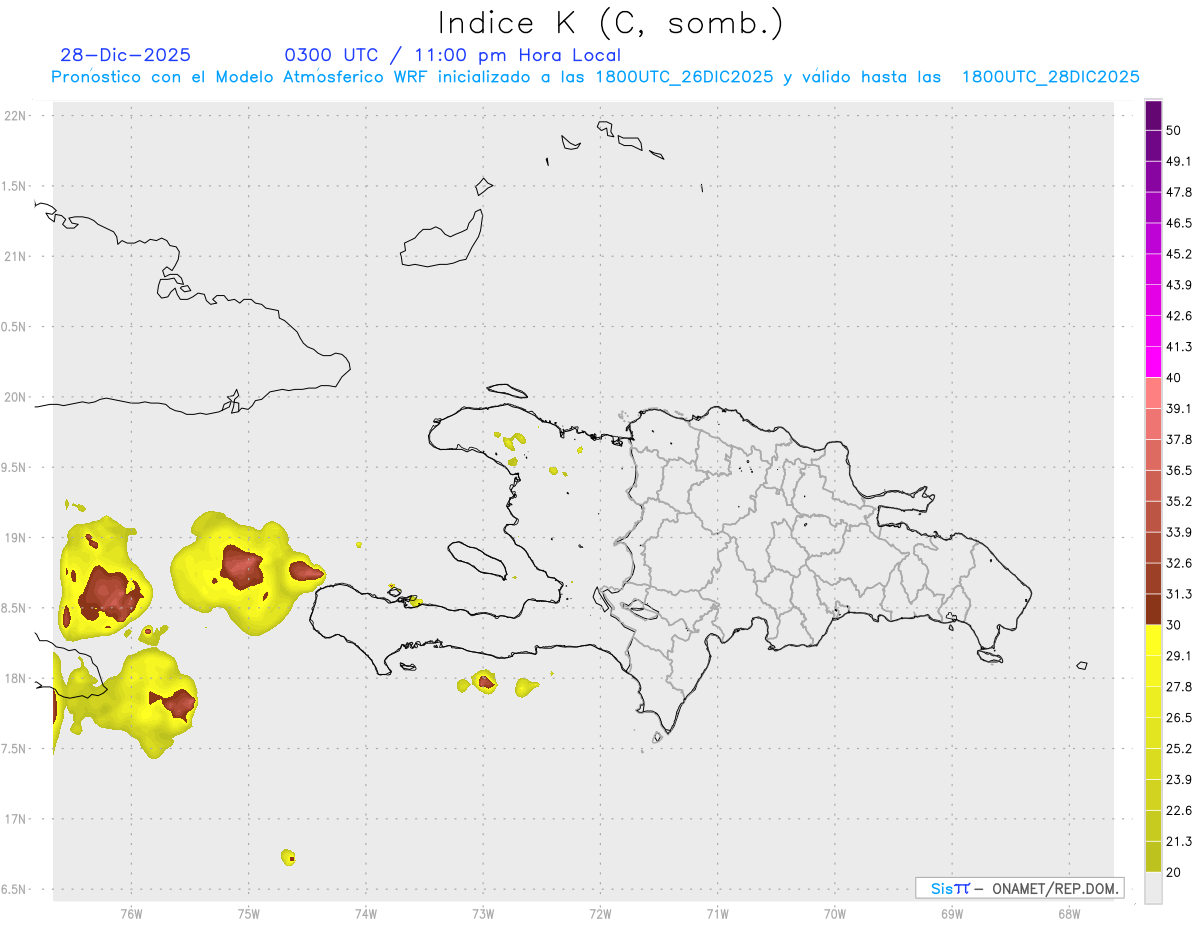Click the '18N' latitude label

15,678
